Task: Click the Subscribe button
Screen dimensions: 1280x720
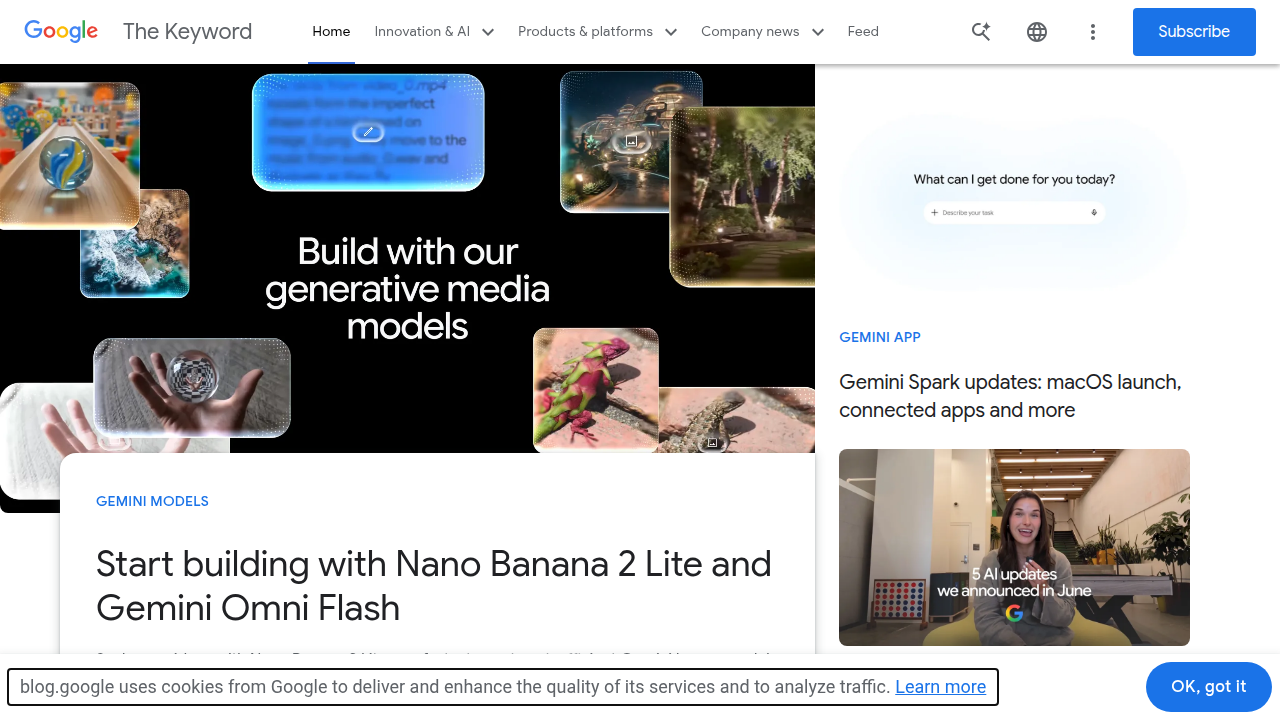Action: [x=1194, y=32]
